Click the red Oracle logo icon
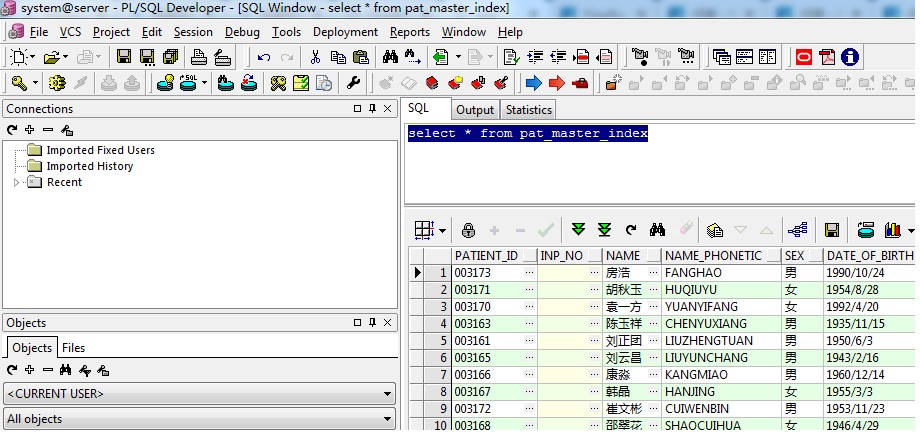920x443 pixels. pos(804,57)
